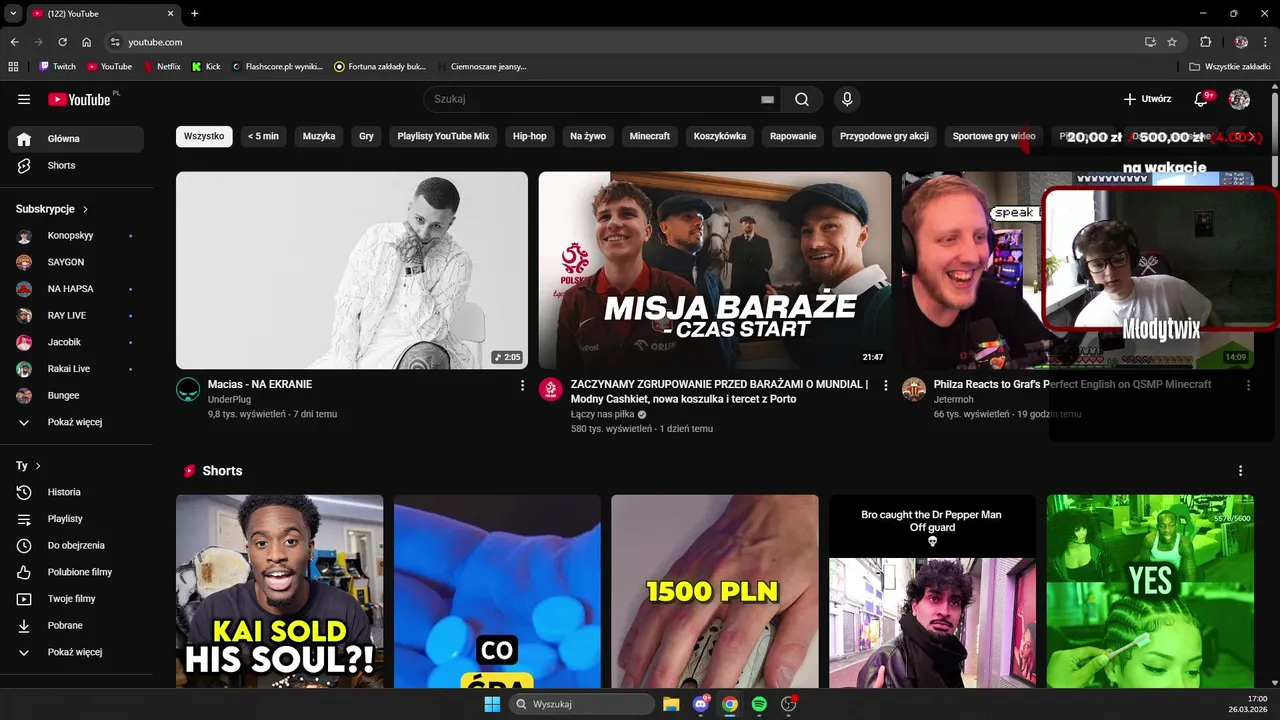Select the Muzyka filter chip
The image size is (1280, 720).
319,136
